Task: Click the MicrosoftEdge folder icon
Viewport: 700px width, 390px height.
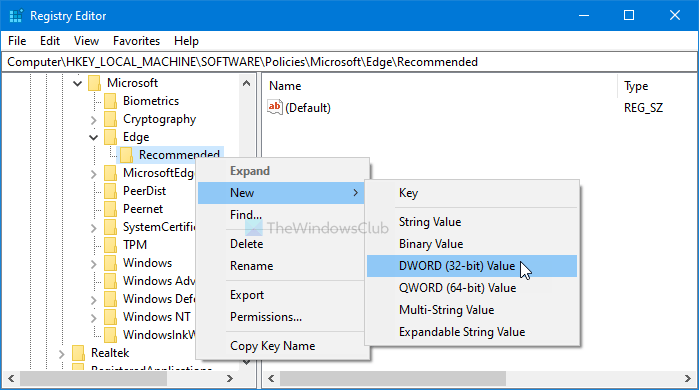Action: pos(110,173)
